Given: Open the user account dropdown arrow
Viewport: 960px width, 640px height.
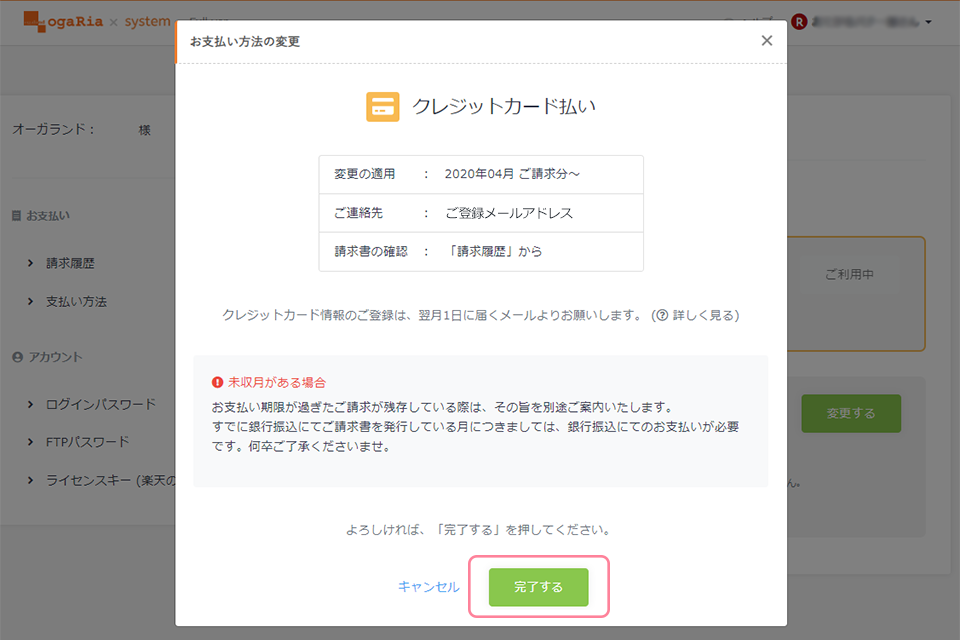Looking at the screenshot, I should pos(929,22).
